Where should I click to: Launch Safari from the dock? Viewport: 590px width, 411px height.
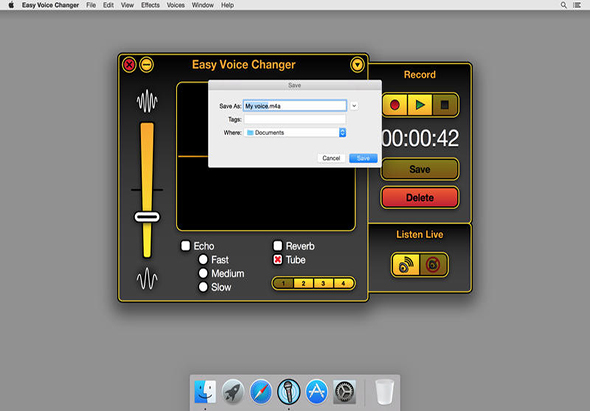[261, 391]
